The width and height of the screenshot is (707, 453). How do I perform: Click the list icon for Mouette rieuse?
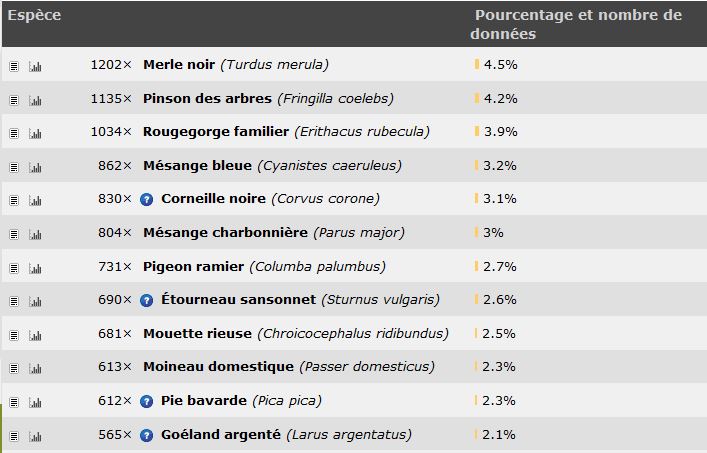(14, 335)
